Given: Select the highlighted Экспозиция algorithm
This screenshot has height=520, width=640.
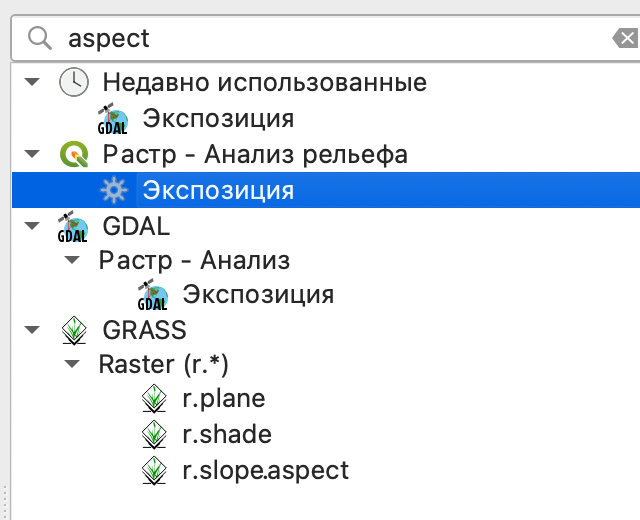Looking at the screenshot, I should [218, 190].
